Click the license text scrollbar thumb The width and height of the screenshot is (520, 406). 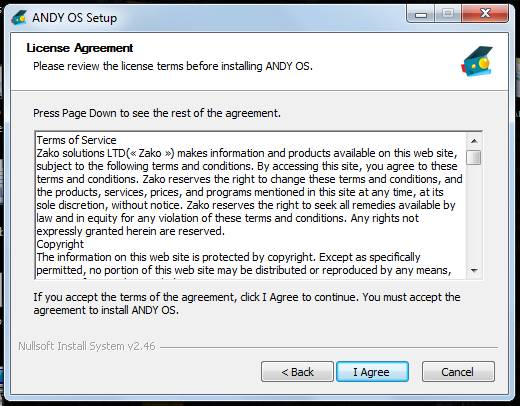pyautogui.click(x=474, y=157)
